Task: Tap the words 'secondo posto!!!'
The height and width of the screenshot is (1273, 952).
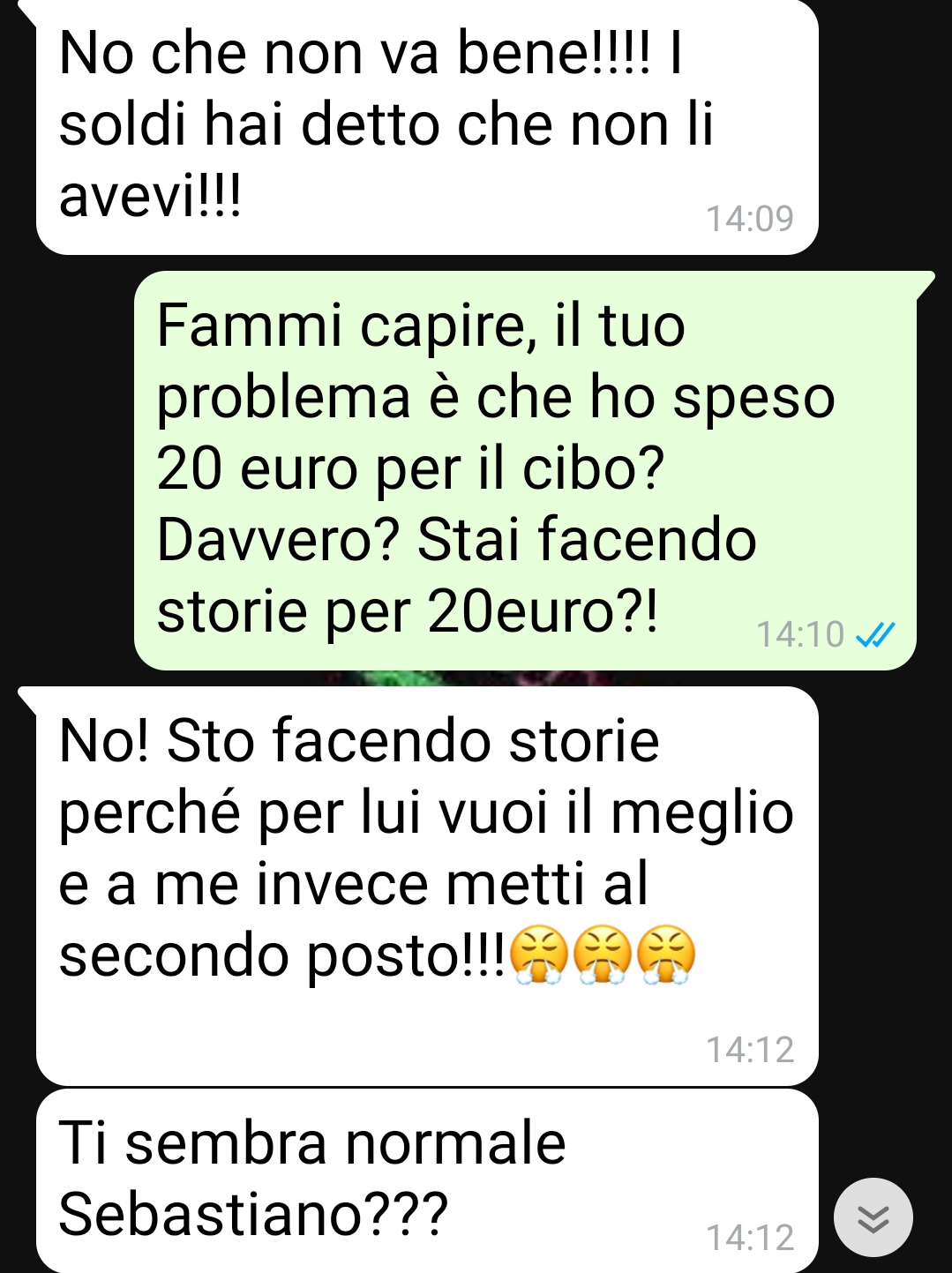Action: (282, 956)
